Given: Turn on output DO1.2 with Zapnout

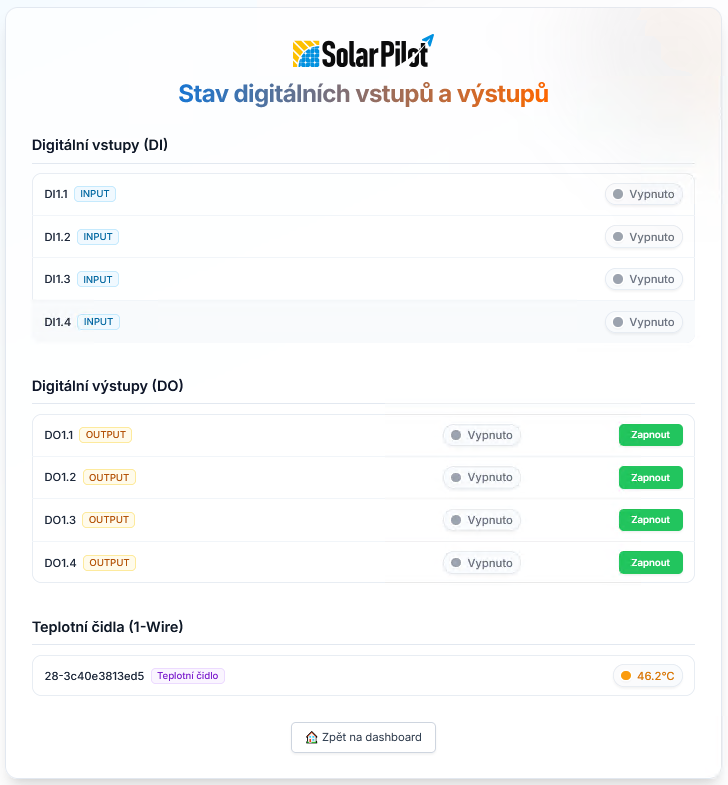Looking at the screenshot, I should pos(650,477).
